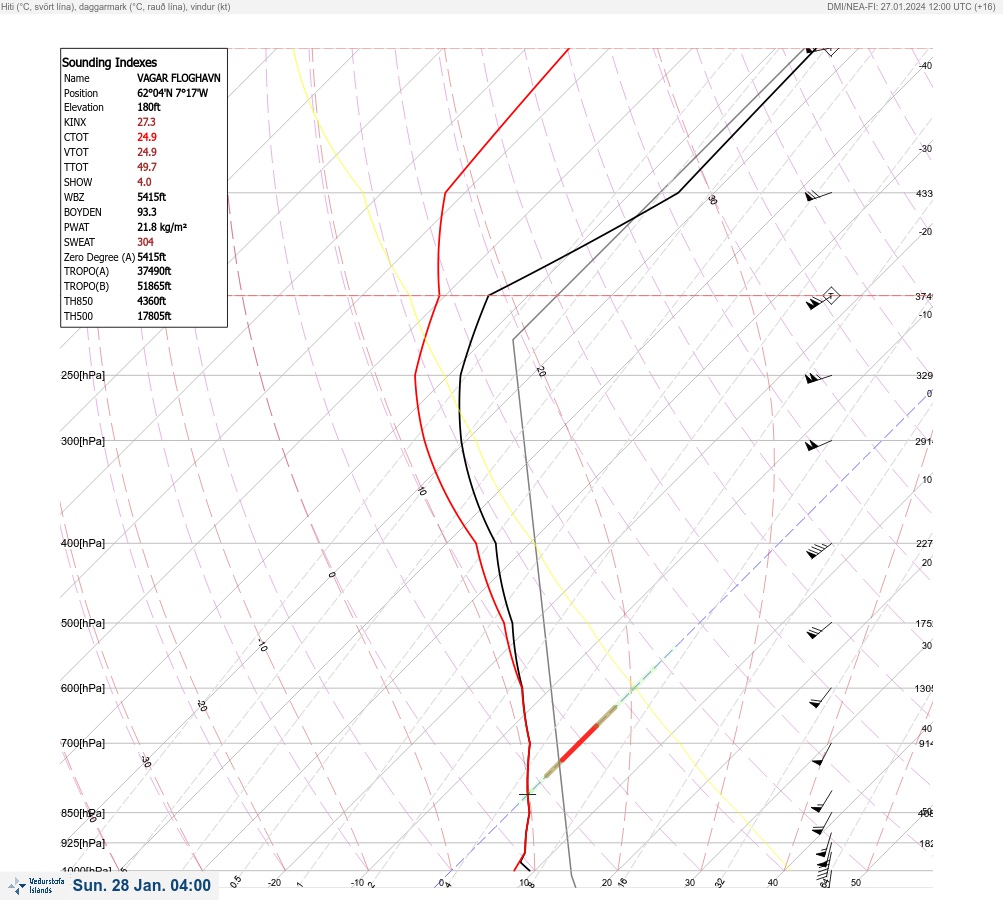
Task: Click the TH850 value 4360ft
Action: (151, 301)
